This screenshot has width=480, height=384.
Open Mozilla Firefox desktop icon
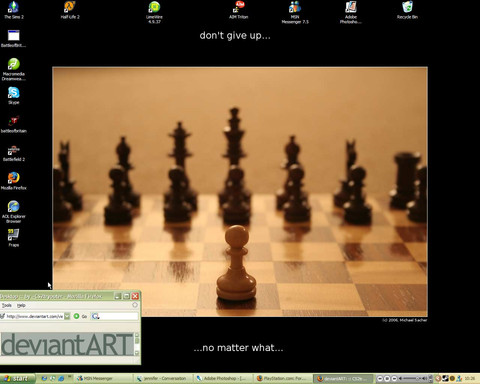click(x=14, y=181)
